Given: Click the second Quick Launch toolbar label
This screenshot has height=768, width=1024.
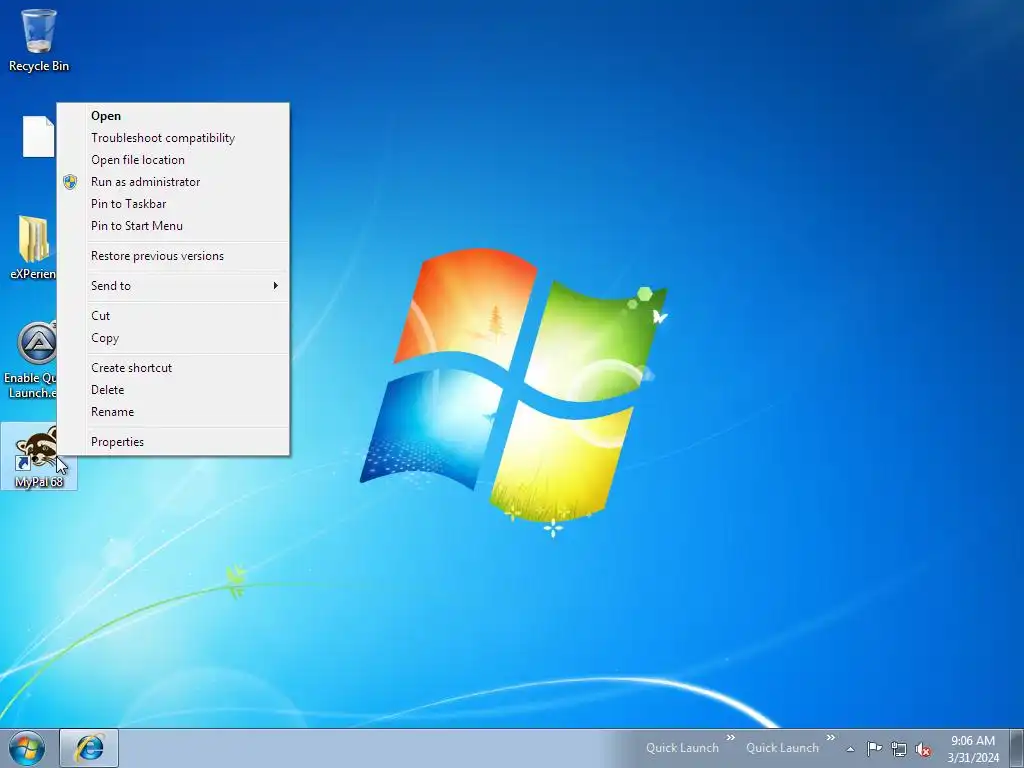Looking at the screenshot, I should coord(782,748).
